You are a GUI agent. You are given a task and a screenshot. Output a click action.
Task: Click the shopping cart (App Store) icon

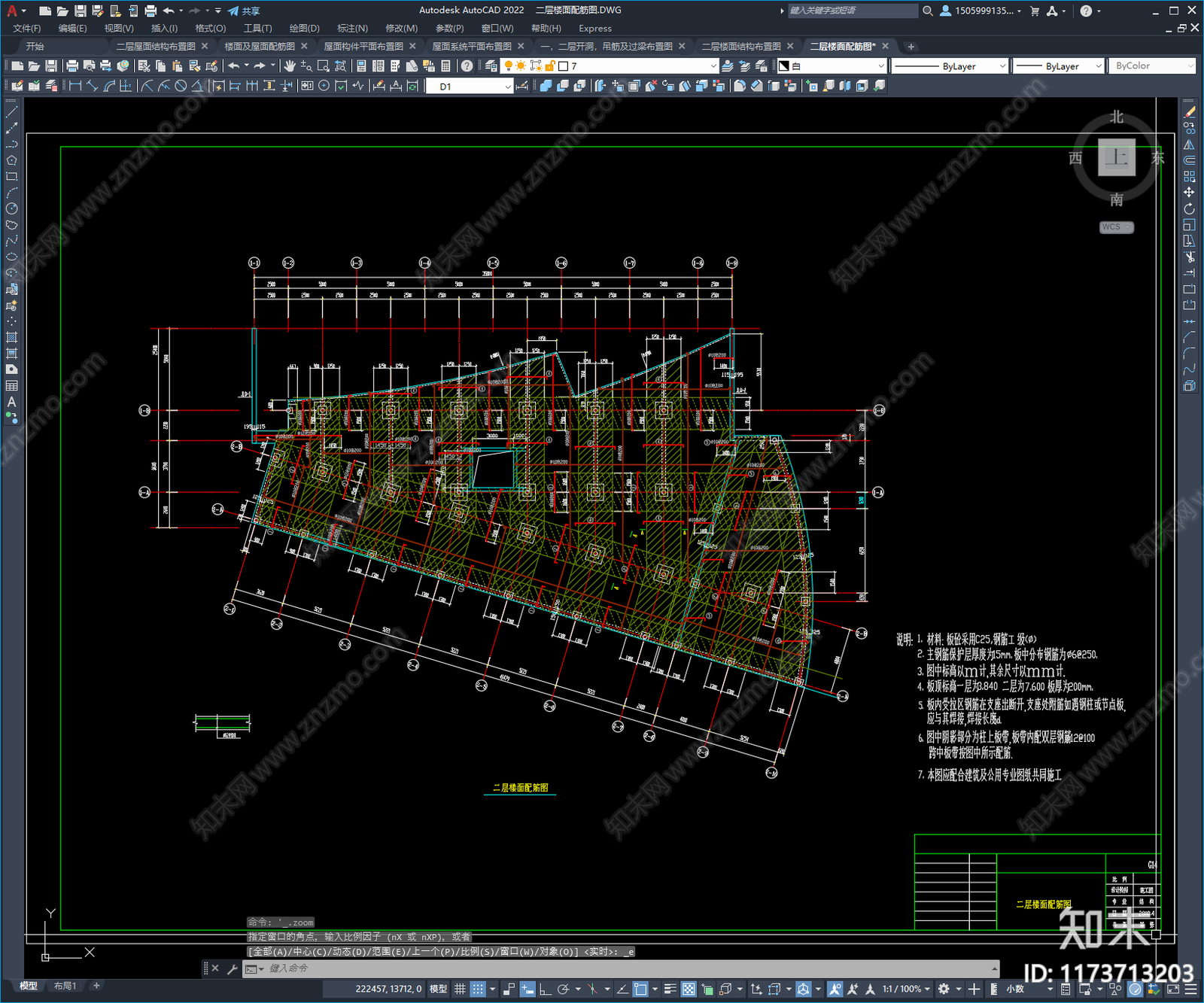click(1035, 11)
